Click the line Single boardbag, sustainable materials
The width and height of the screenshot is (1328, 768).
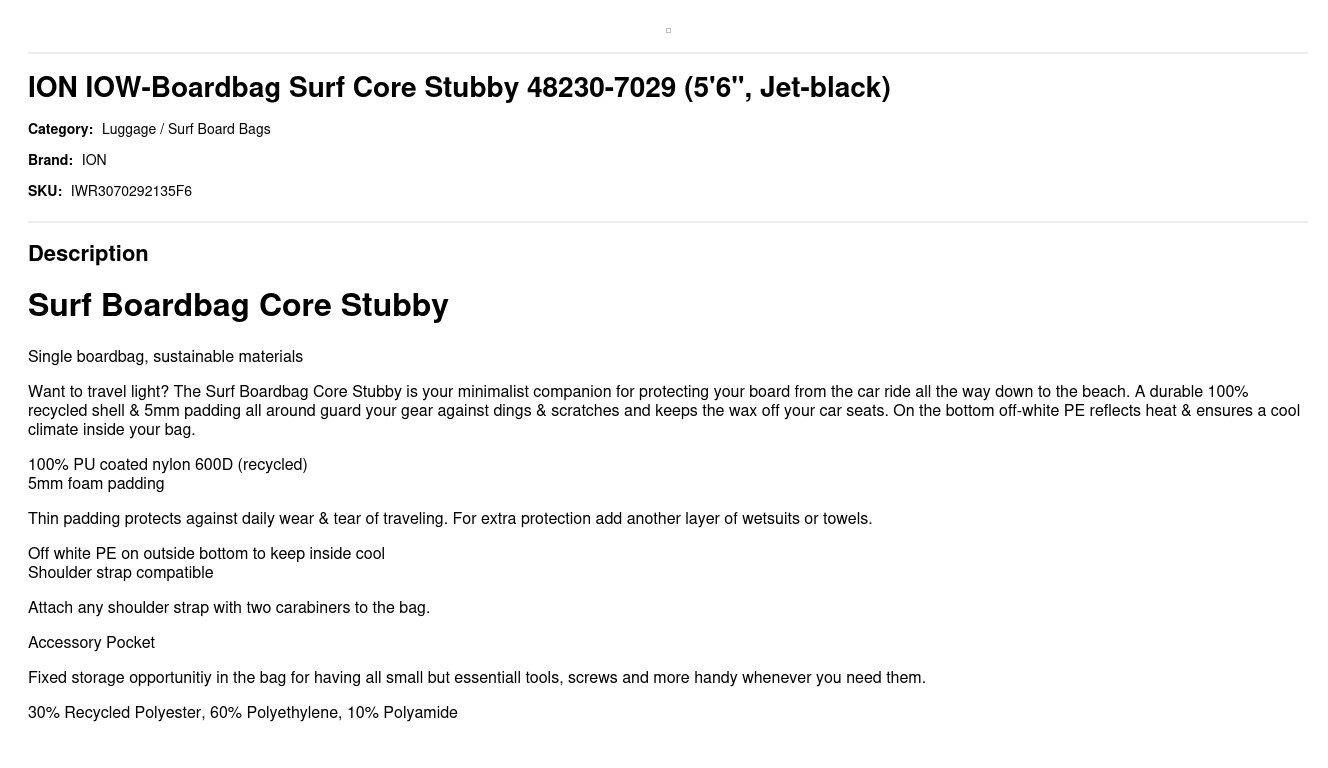(x=165, y=357)
